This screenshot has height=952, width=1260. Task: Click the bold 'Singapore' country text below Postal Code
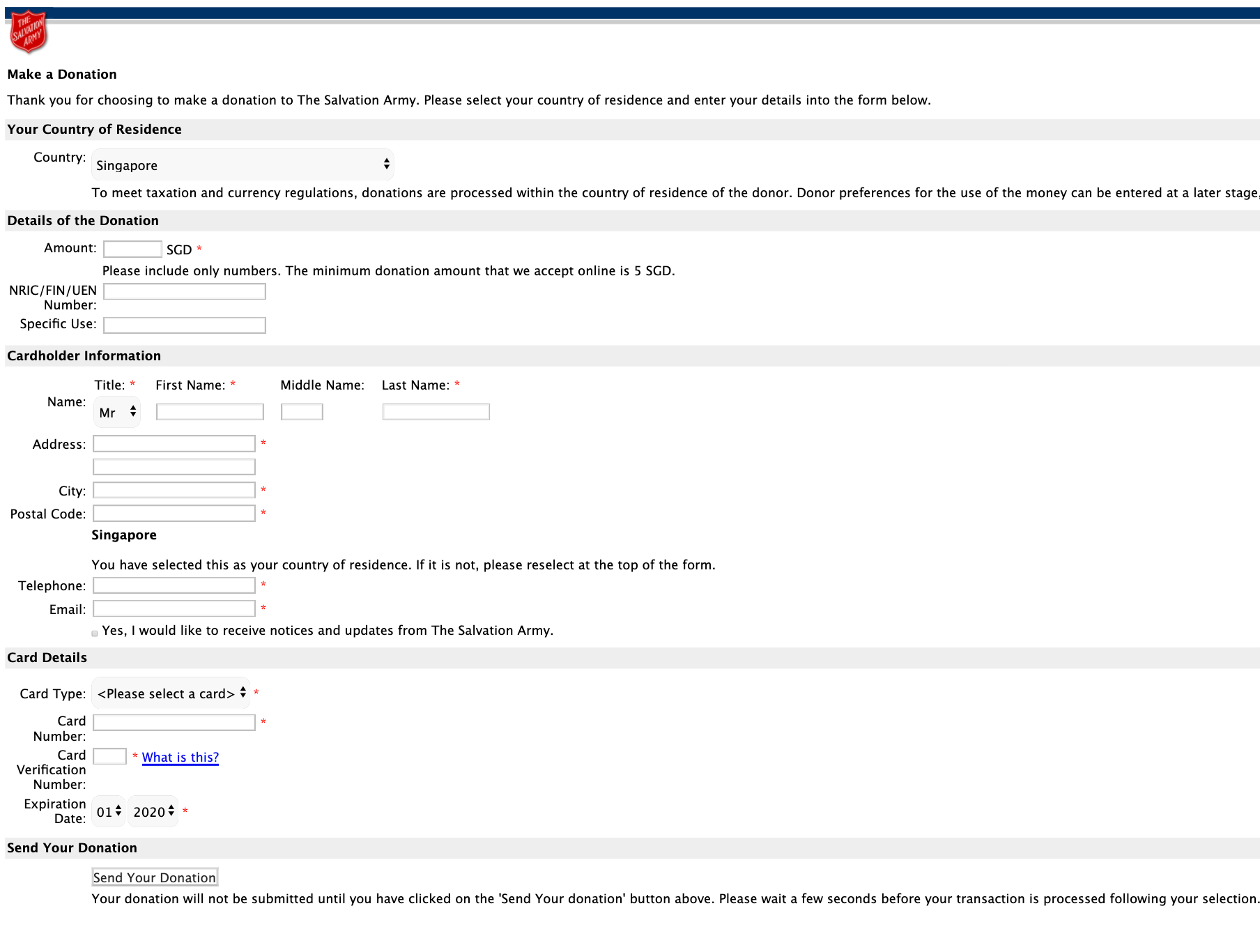(124, 535)
